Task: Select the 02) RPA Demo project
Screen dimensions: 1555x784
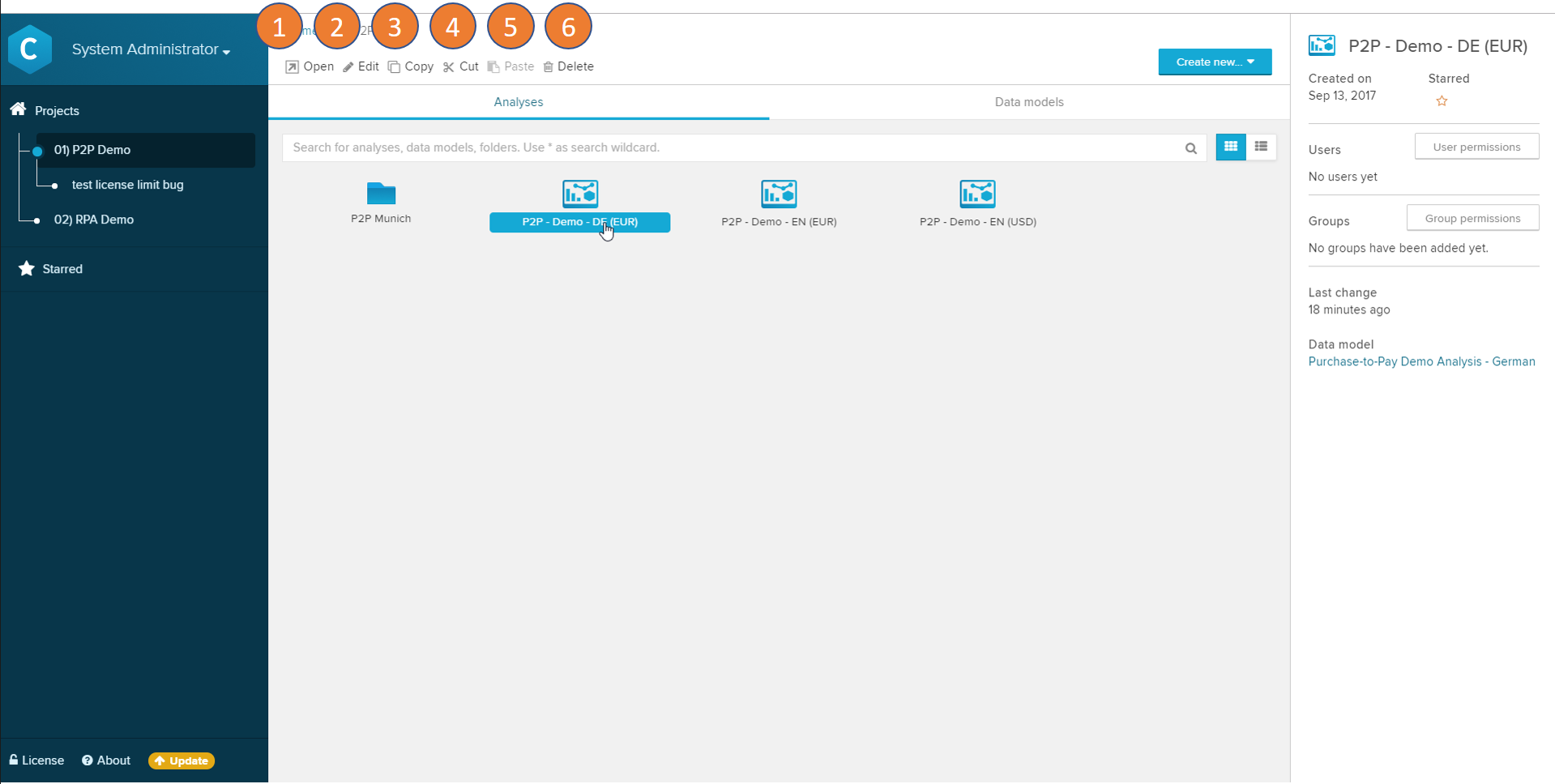Action: coord(94,219)
